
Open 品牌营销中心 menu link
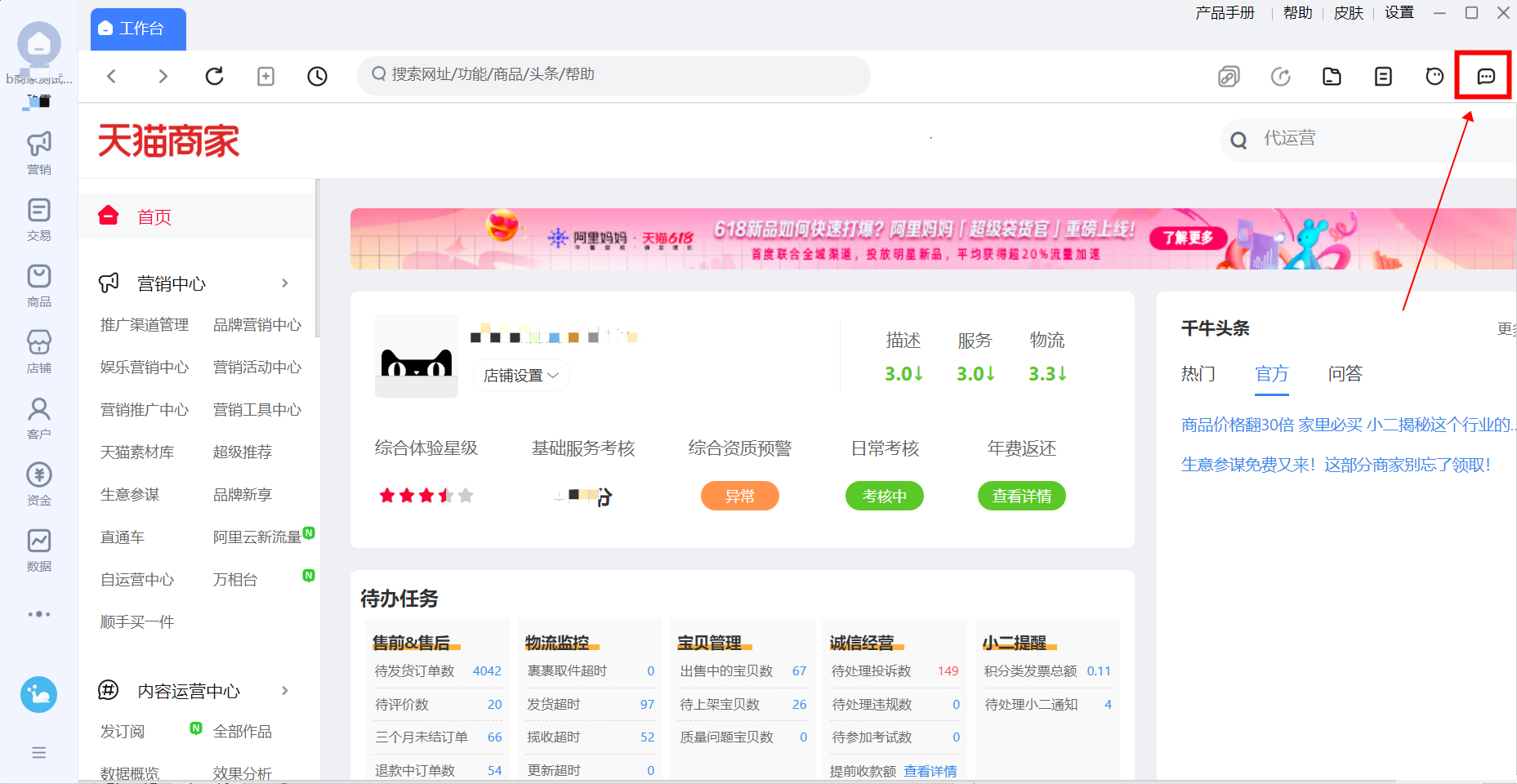[x=257, y=325]
